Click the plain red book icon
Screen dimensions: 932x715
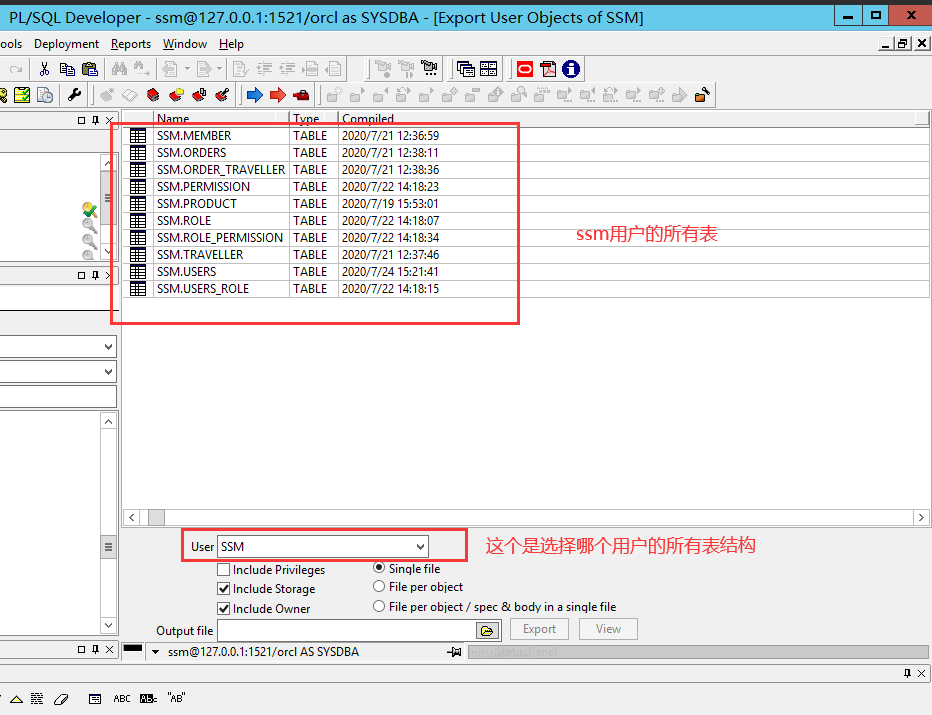point(153,95)
